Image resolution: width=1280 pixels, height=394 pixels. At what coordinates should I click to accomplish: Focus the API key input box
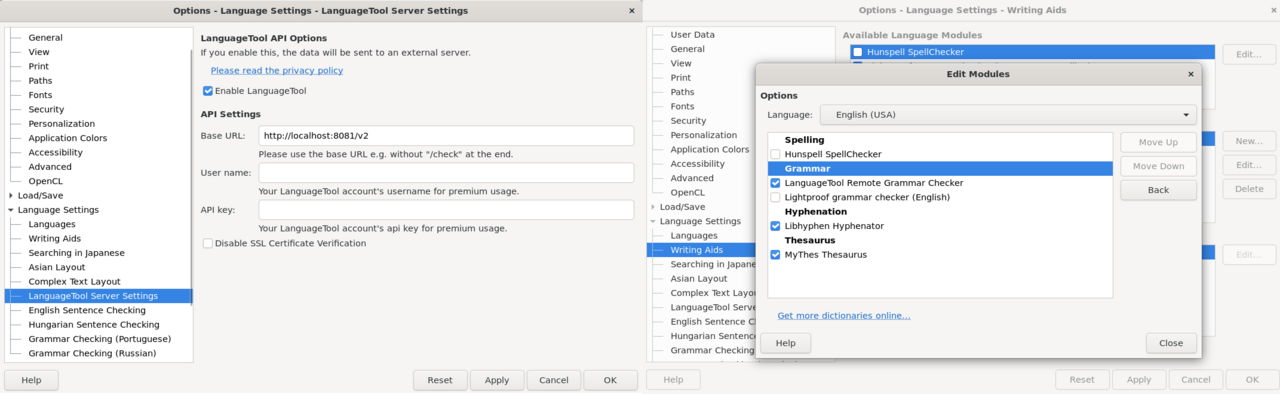[446, 210]
